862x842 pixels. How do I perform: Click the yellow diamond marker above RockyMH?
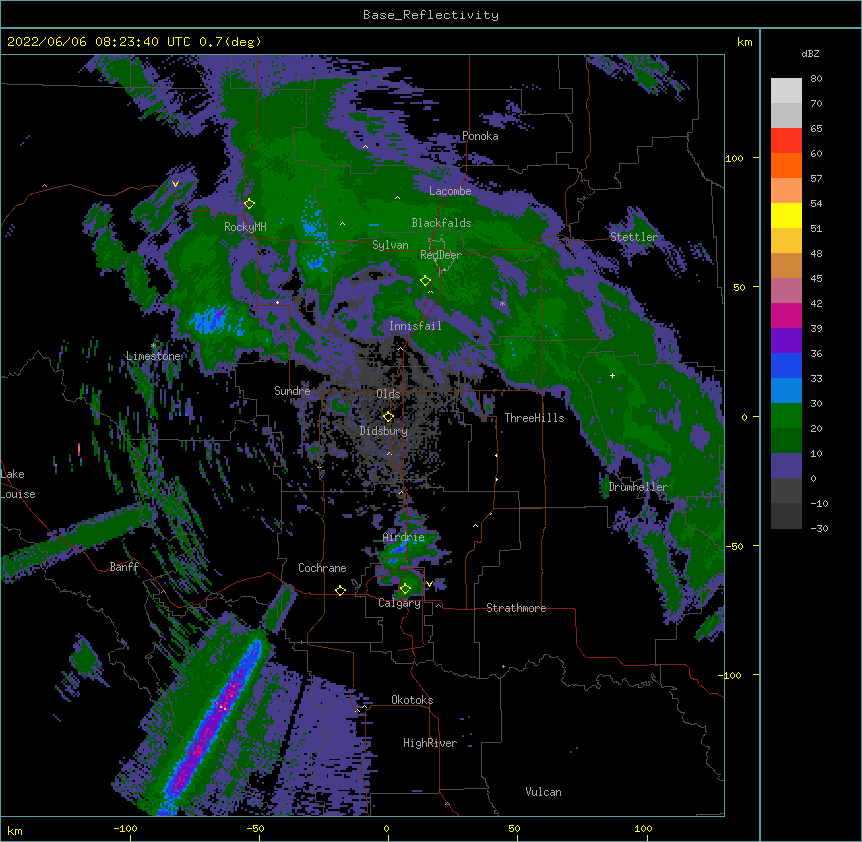pyautogui.click(x=249, y=204)
